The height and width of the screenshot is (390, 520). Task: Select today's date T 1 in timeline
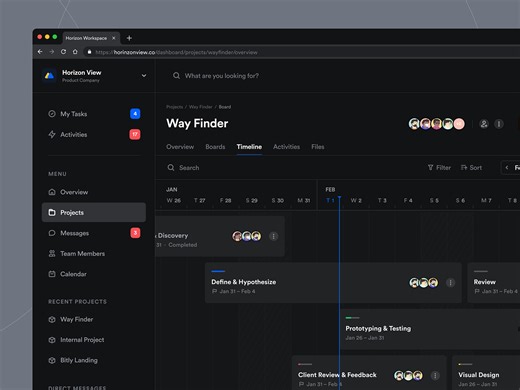tap(330, 200)
